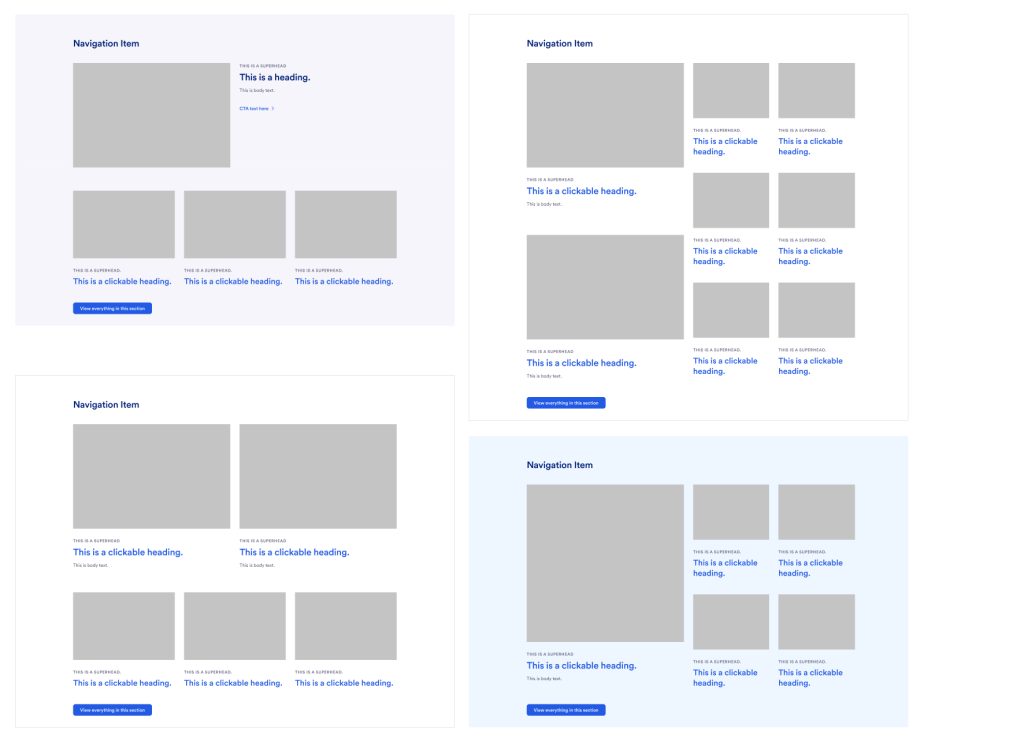
Task: Open the "CTA text here" link
Action: click(257, 108)
